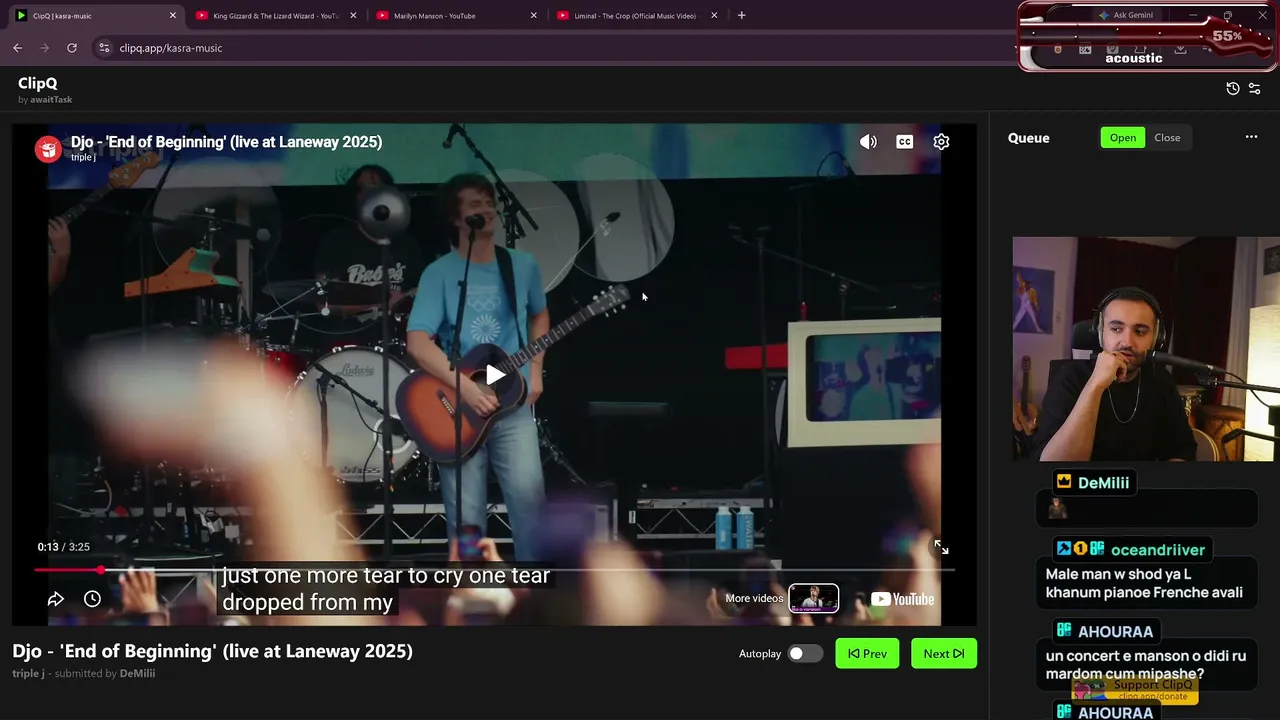Skip to next clip with Next button
The image size is (1280, 720).
point(944,654)
